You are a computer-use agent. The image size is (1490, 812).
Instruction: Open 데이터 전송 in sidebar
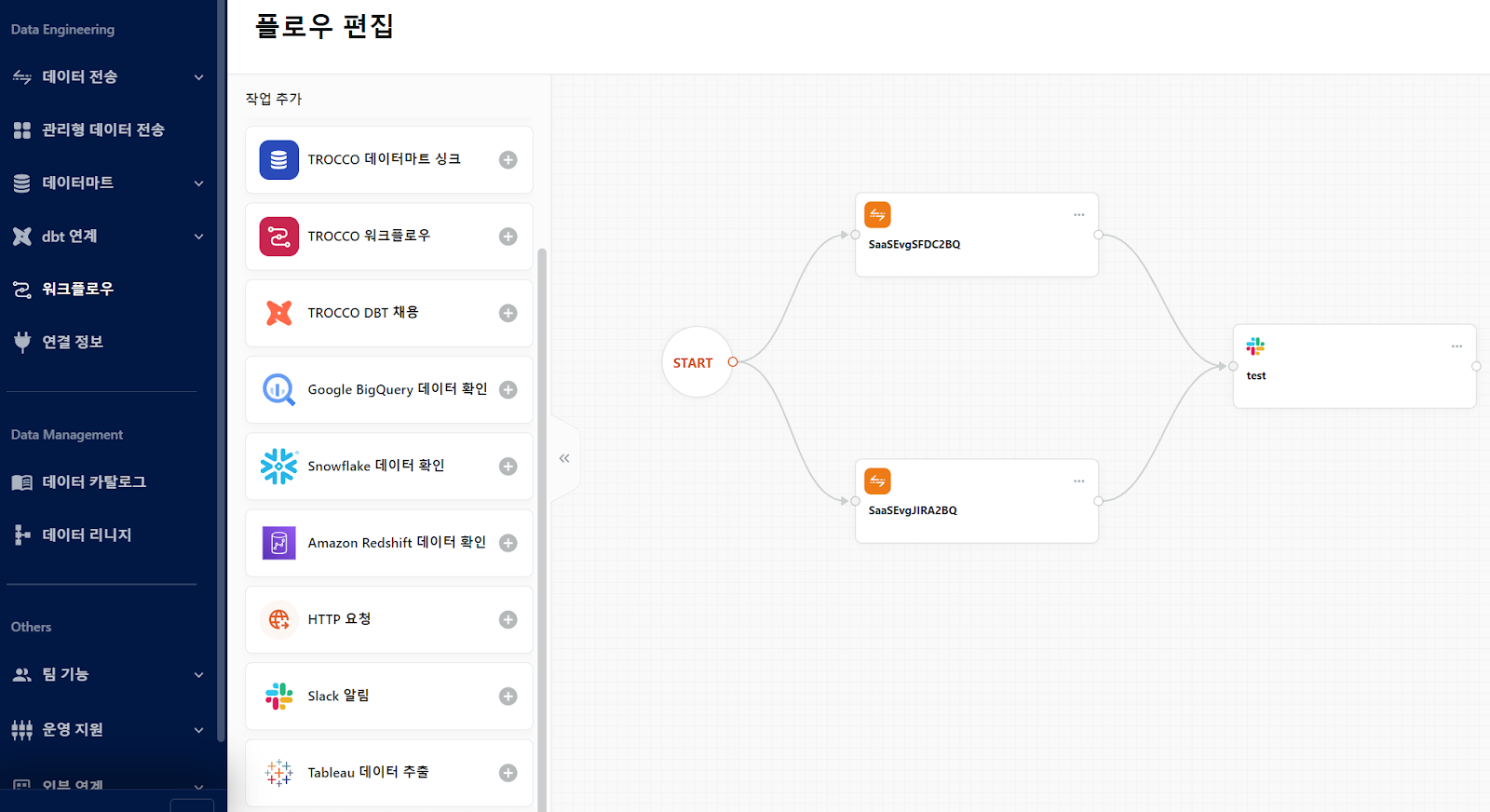point(79,77)
